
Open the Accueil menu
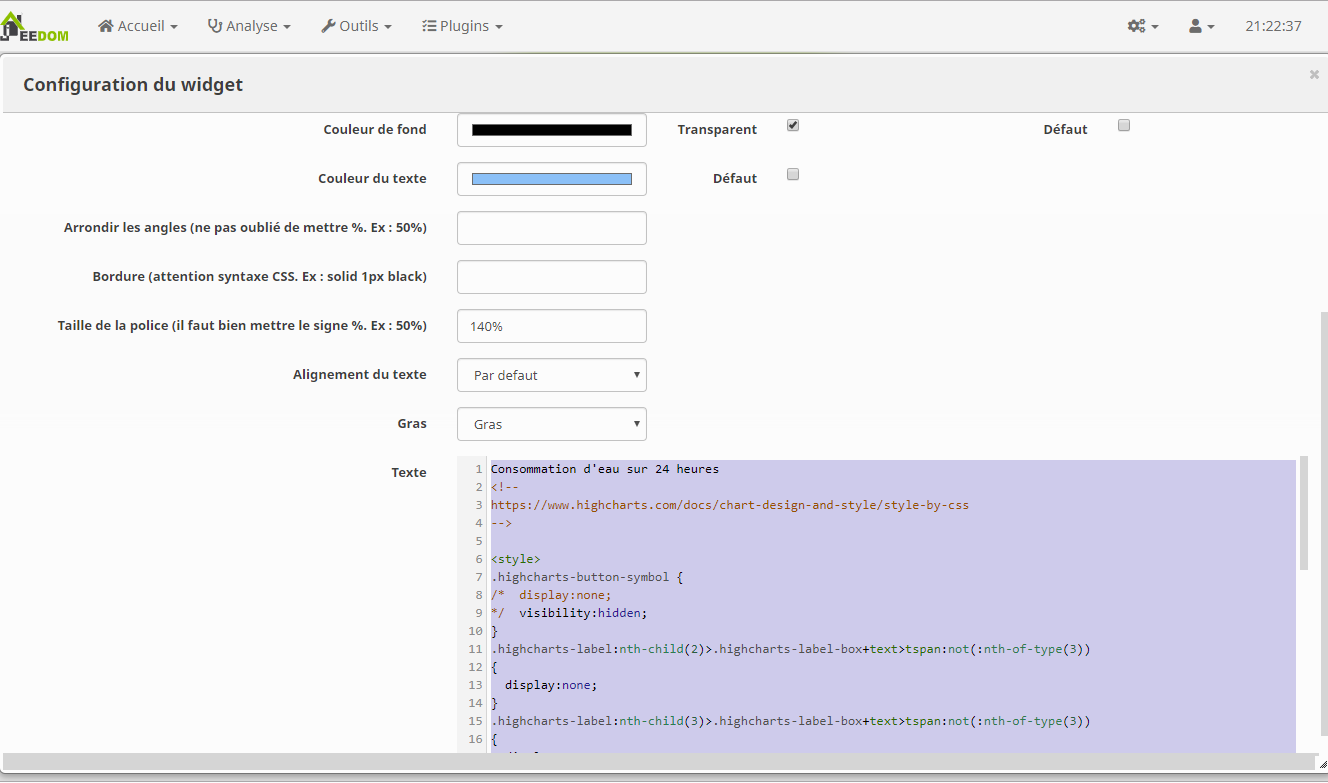(138, 26)
